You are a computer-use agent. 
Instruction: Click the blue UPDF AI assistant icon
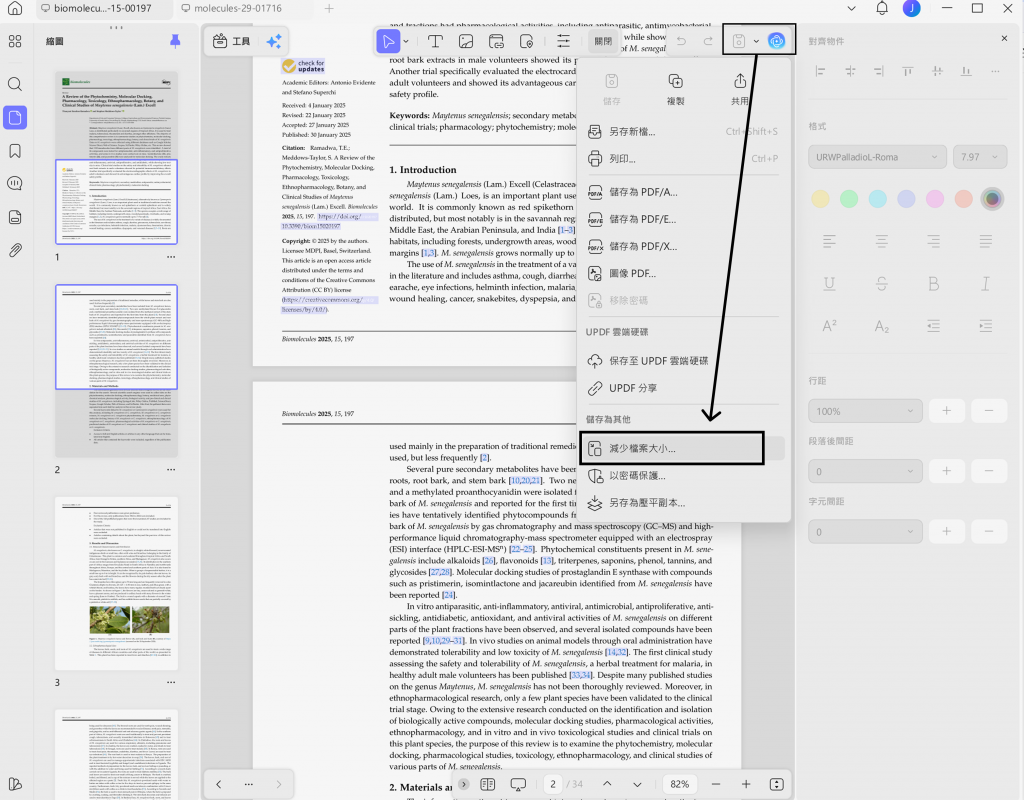(x=776, y=41)
